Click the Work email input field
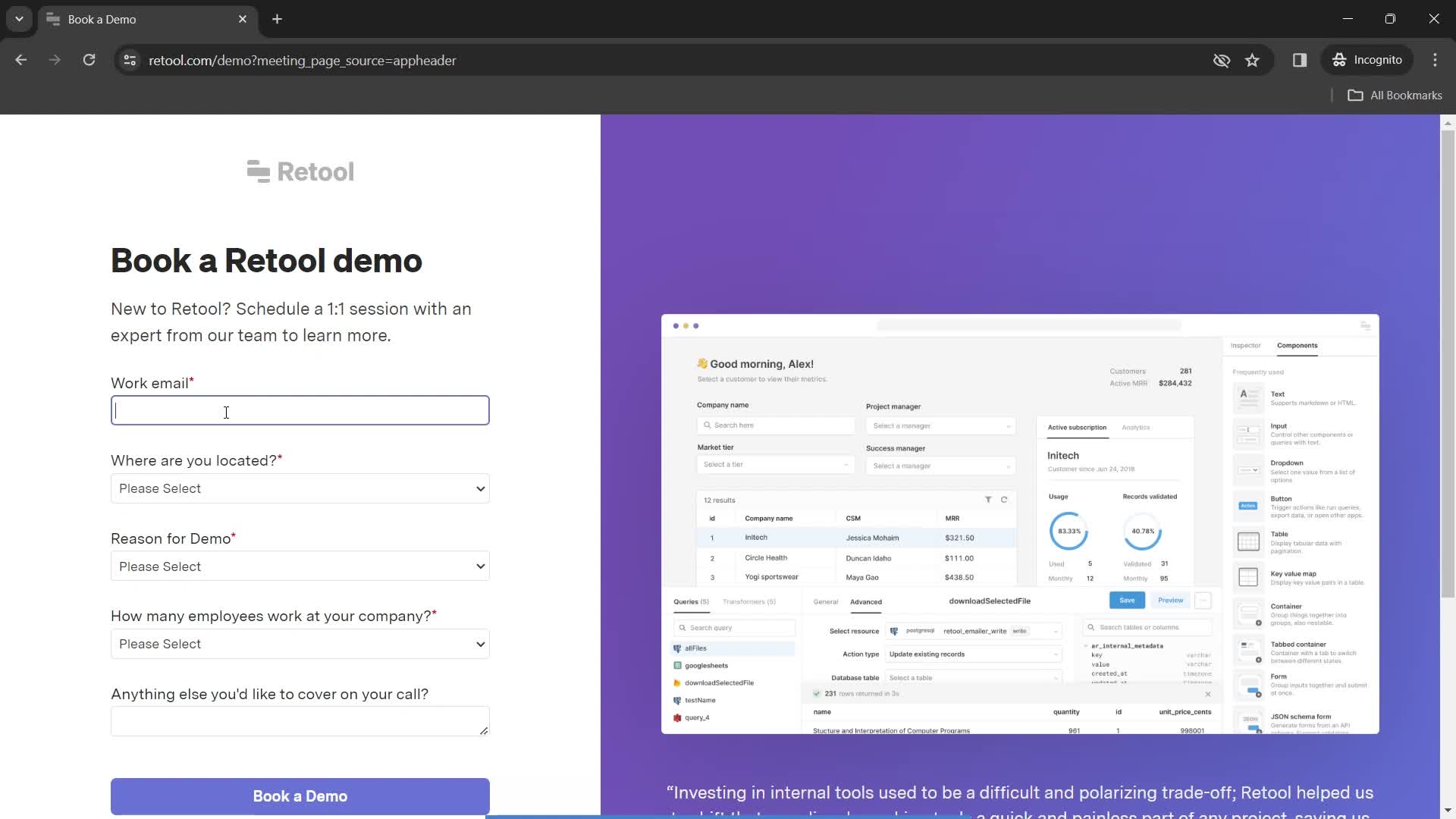 pos(300,410)
